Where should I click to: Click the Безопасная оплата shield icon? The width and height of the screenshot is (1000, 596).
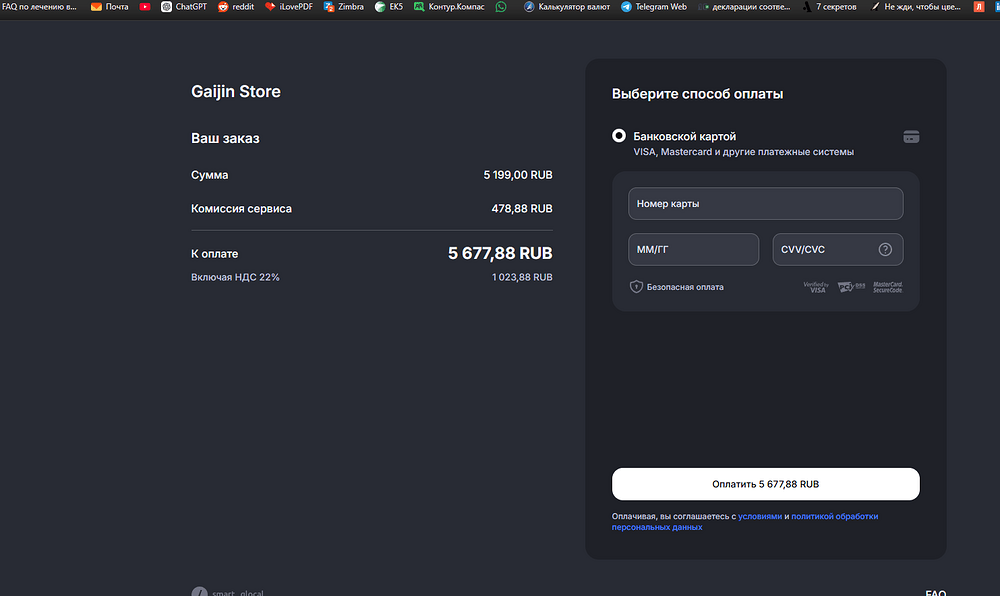tap(636, 287)
